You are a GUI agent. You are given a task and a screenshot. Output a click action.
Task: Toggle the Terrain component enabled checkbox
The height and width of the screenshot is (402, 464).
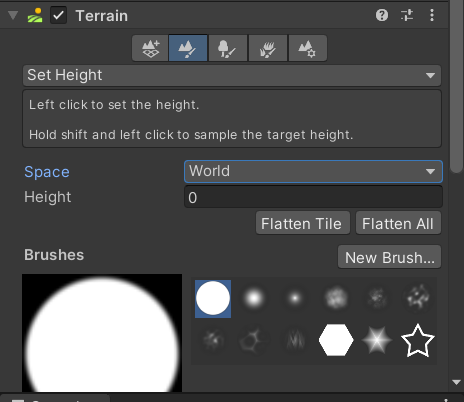58,15
